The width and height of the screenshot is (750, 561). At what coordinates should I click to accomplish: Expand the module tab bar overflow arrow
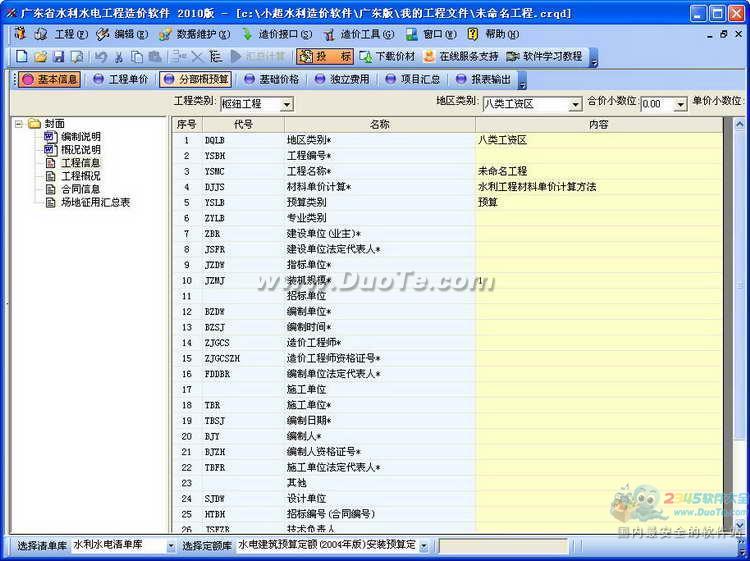(522, 80)
